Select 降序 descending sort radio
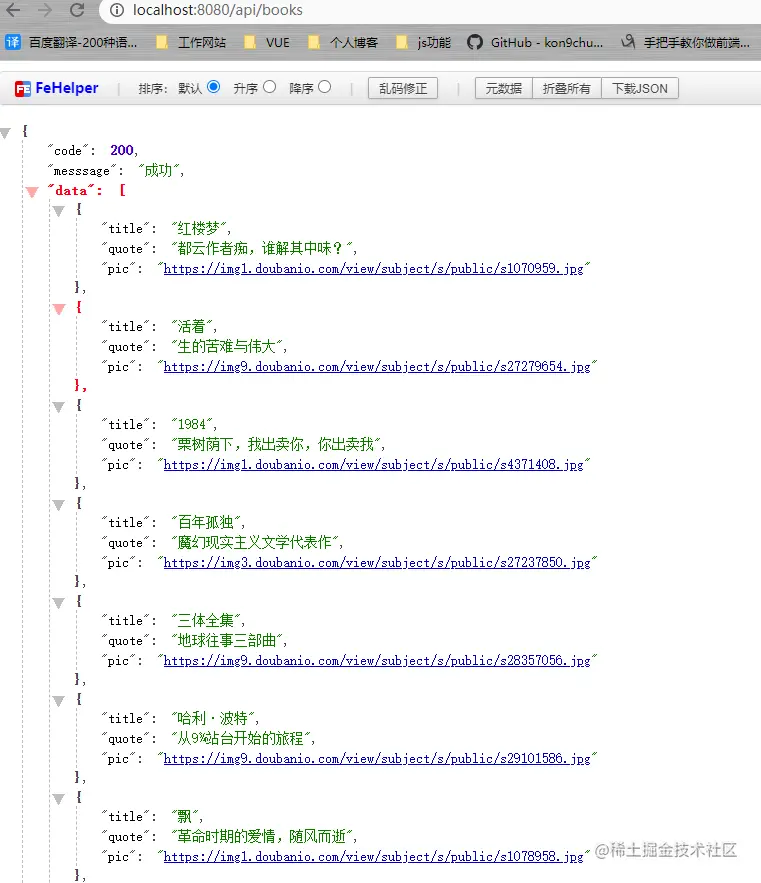The image size is (761, 883). 324,87
